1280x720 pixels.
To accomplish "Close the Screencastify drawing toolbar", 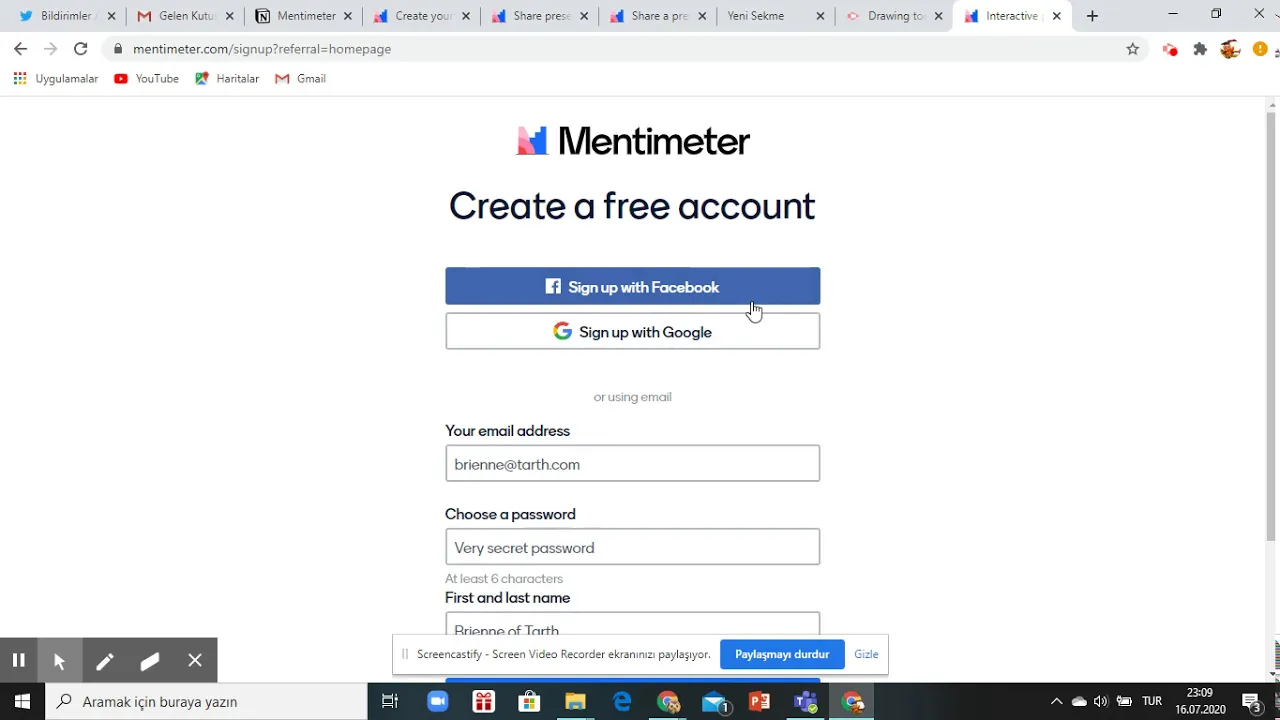I will pyautogui.click(x=195, y=661).
